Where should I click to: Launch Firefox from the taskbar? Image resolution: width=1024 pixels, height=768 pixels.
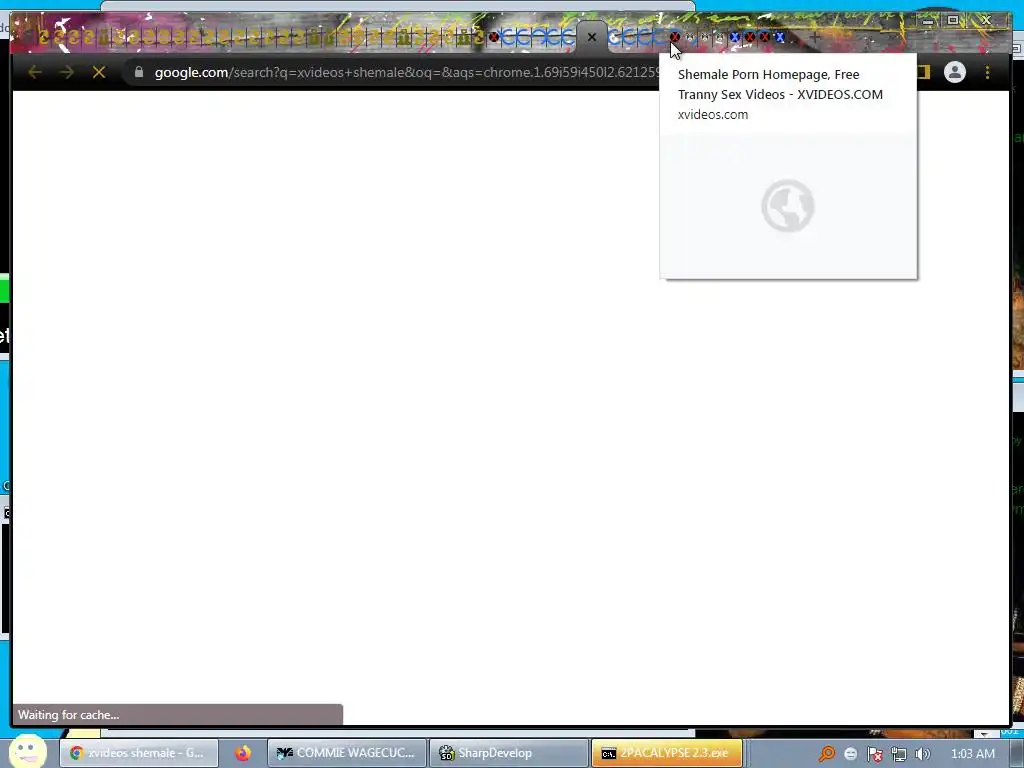[x=243, y=753]
